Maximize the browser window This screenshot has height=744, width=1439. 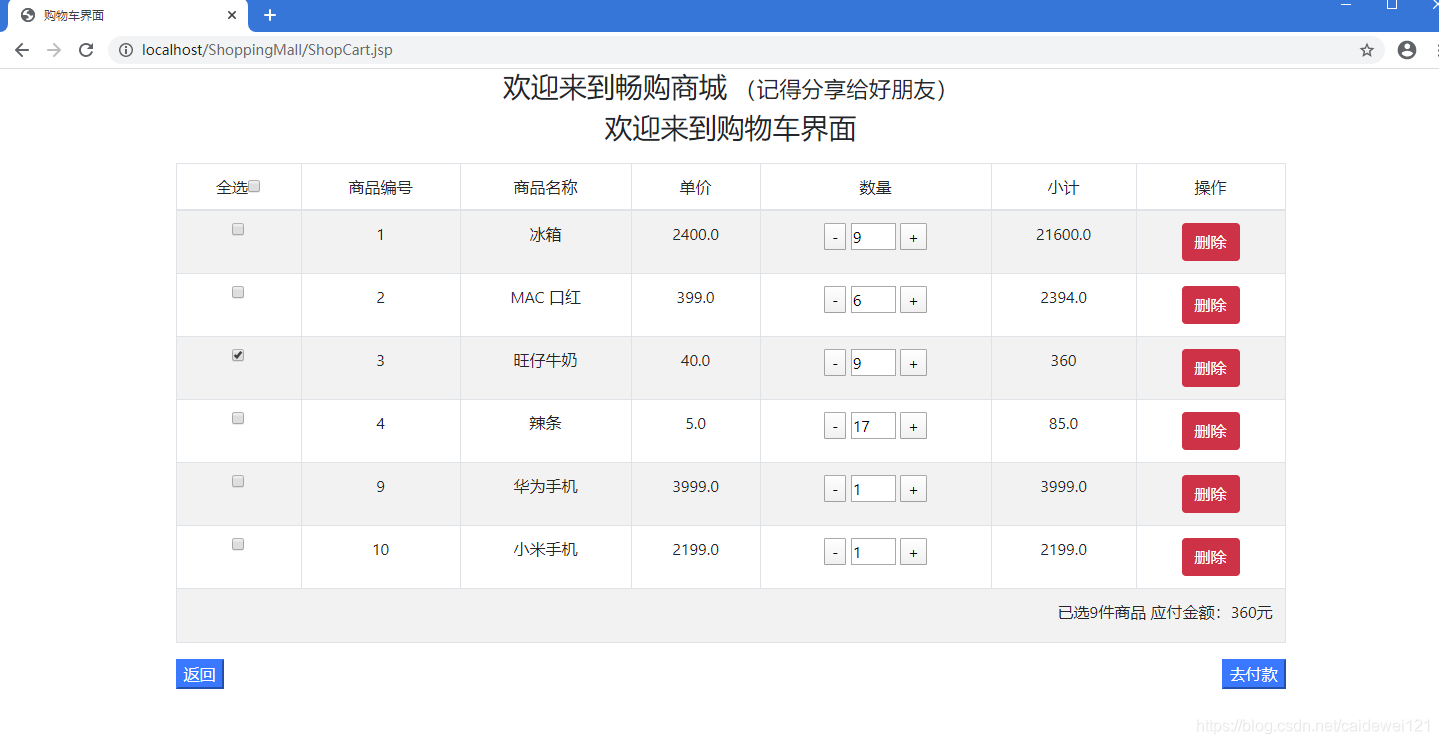tap(1392, 6)
